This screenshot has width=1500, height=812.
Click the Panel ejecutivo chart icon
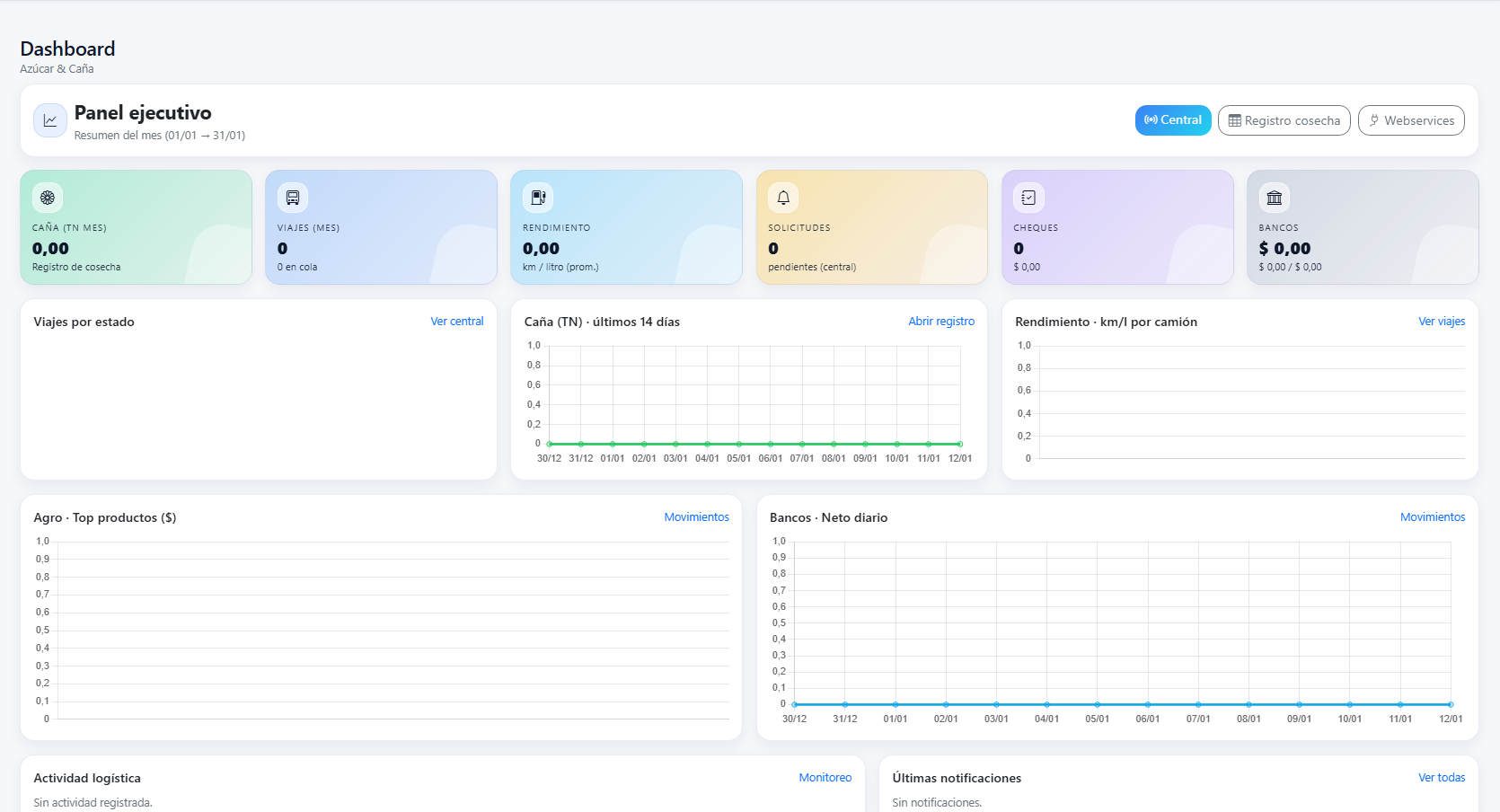tap(50, 120)
